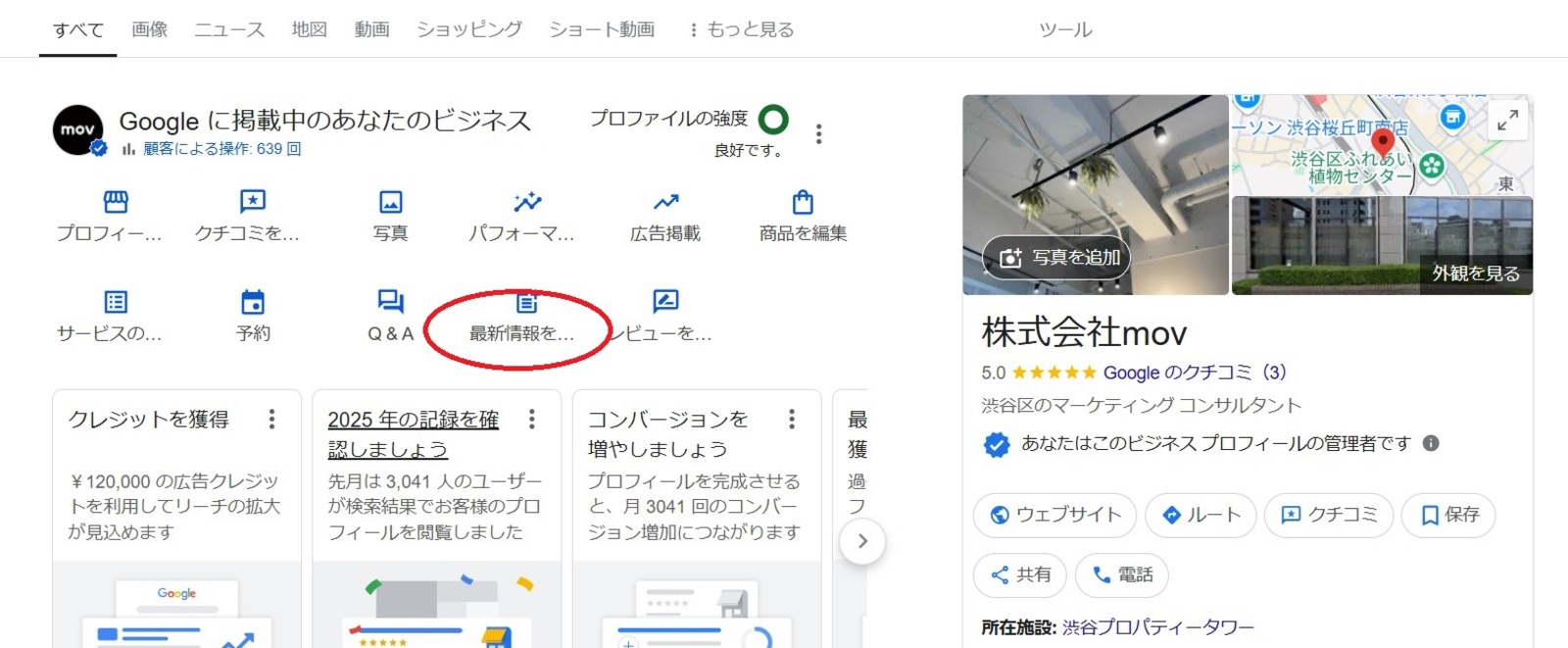Open the レビューを... review request icon
This screenshot has height=648, width=1568.
(x=665, y=301)
